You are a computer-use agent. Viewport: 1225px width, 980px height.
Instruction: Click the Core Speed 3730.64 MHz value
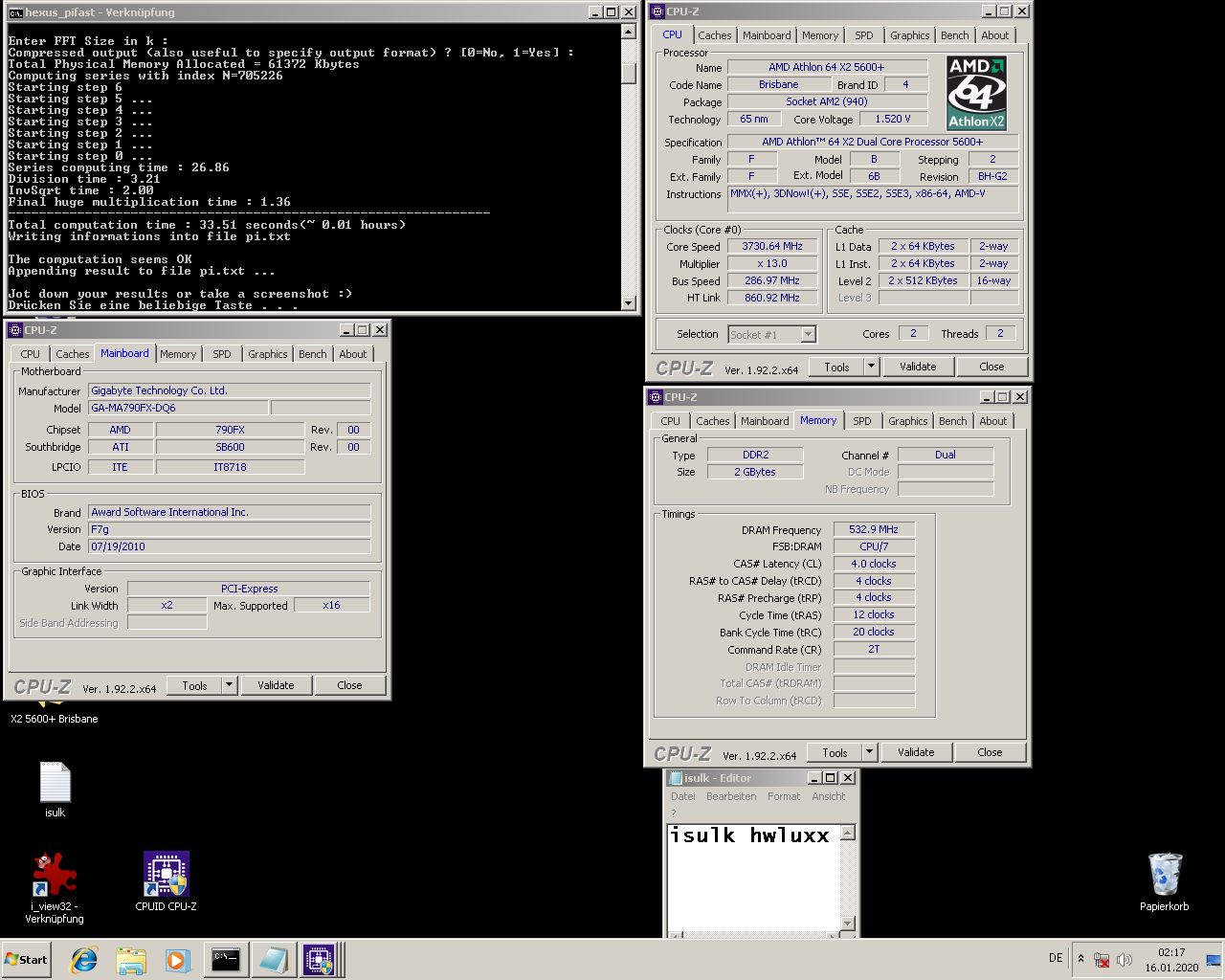(772, 246)
